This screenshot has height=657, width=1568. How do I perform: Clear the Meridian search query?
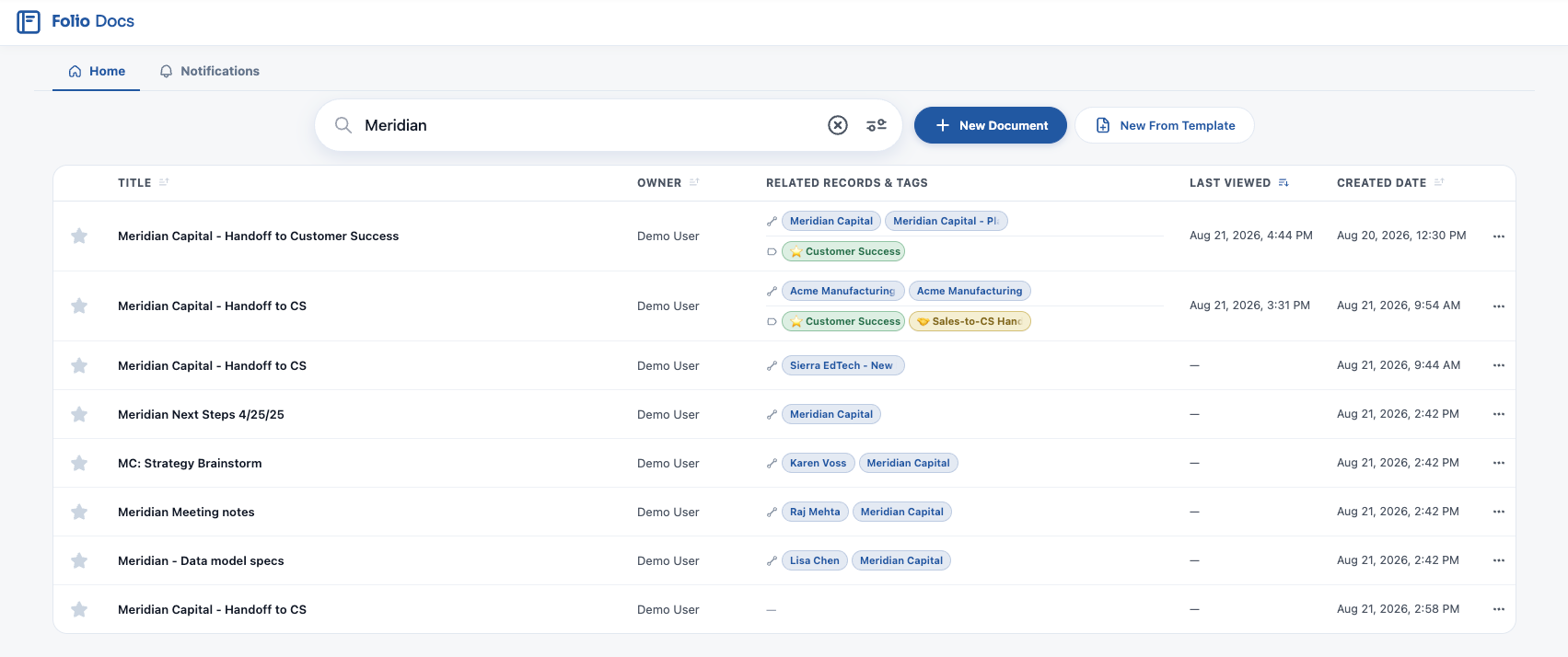(838, 125)
